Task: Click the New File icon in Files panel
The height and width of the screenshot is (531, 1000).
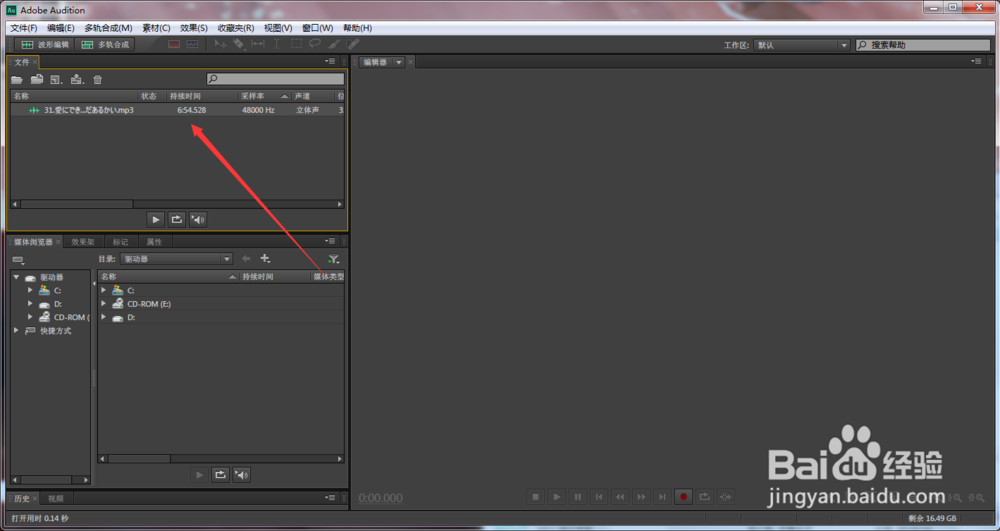Action: 57,80
